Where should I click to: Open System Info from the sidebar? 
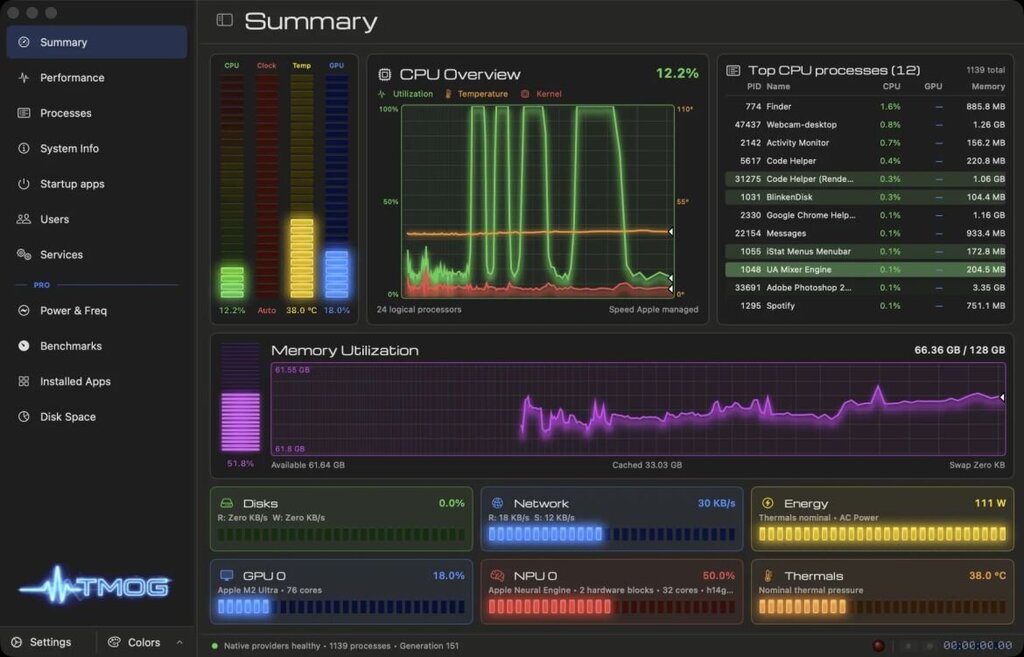pyautogui.click(x=97, y=148)
